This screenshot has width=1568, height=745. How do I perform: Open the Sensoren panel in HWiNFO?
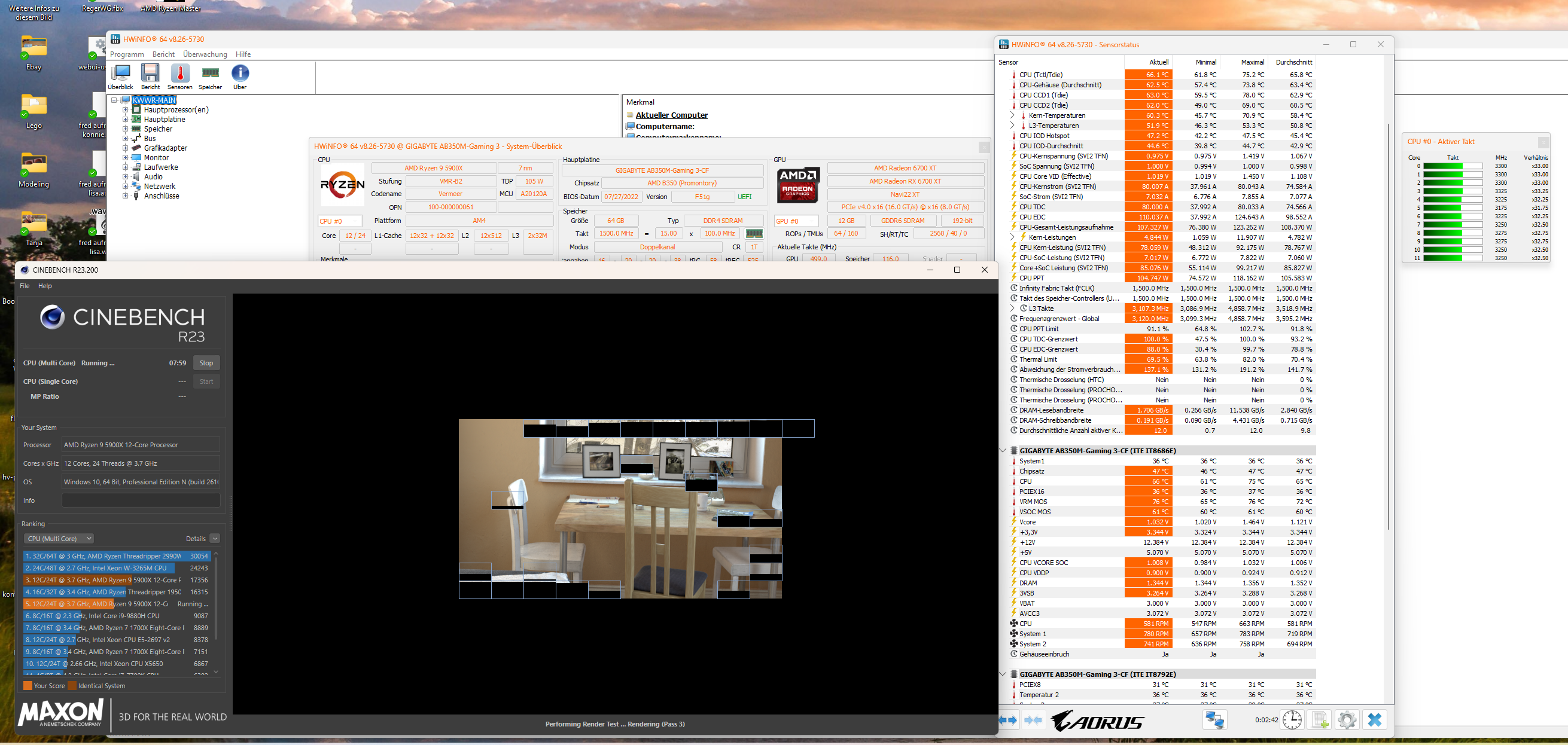180,74
